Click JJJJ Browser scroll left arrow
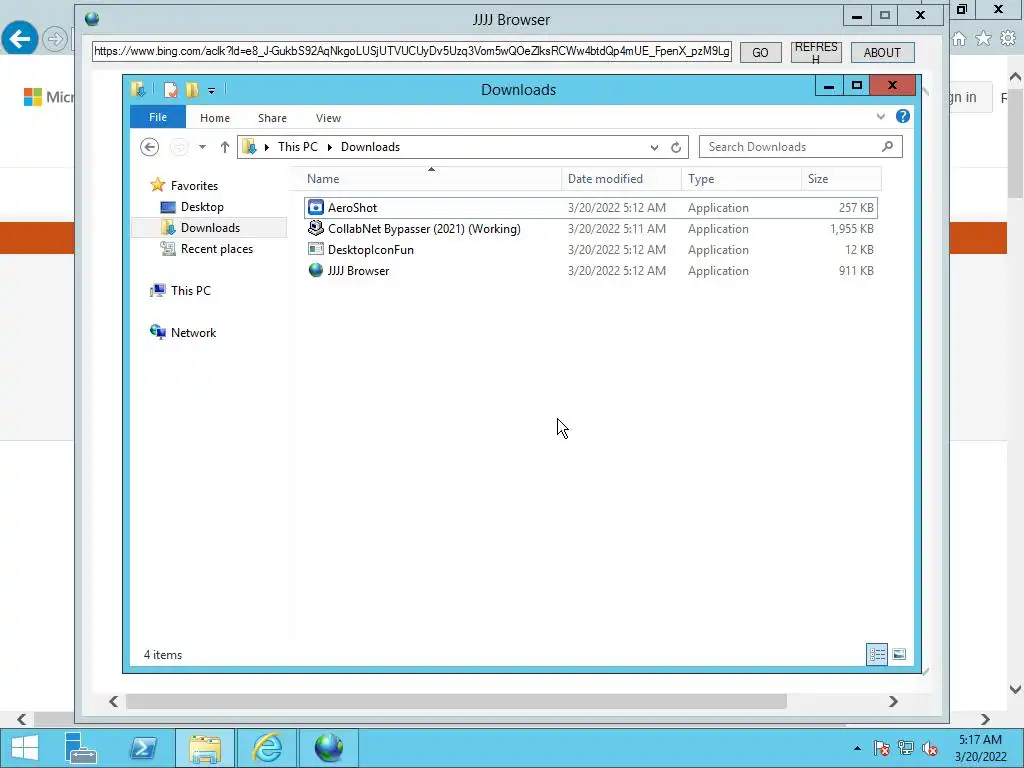This screenshot has width=1024, height=768. [x=114, y=701]
